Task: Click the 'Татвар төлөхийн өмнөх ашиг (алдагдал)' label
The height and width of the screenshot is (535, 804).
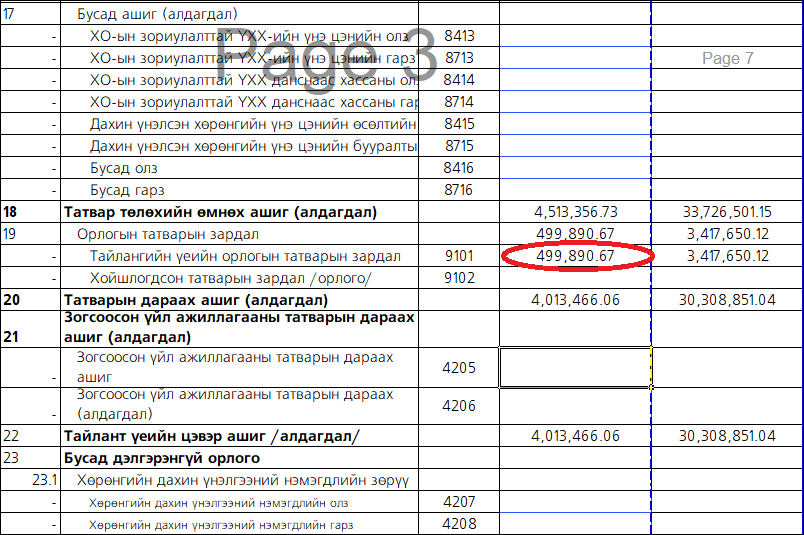Action: tap(220, 212)
